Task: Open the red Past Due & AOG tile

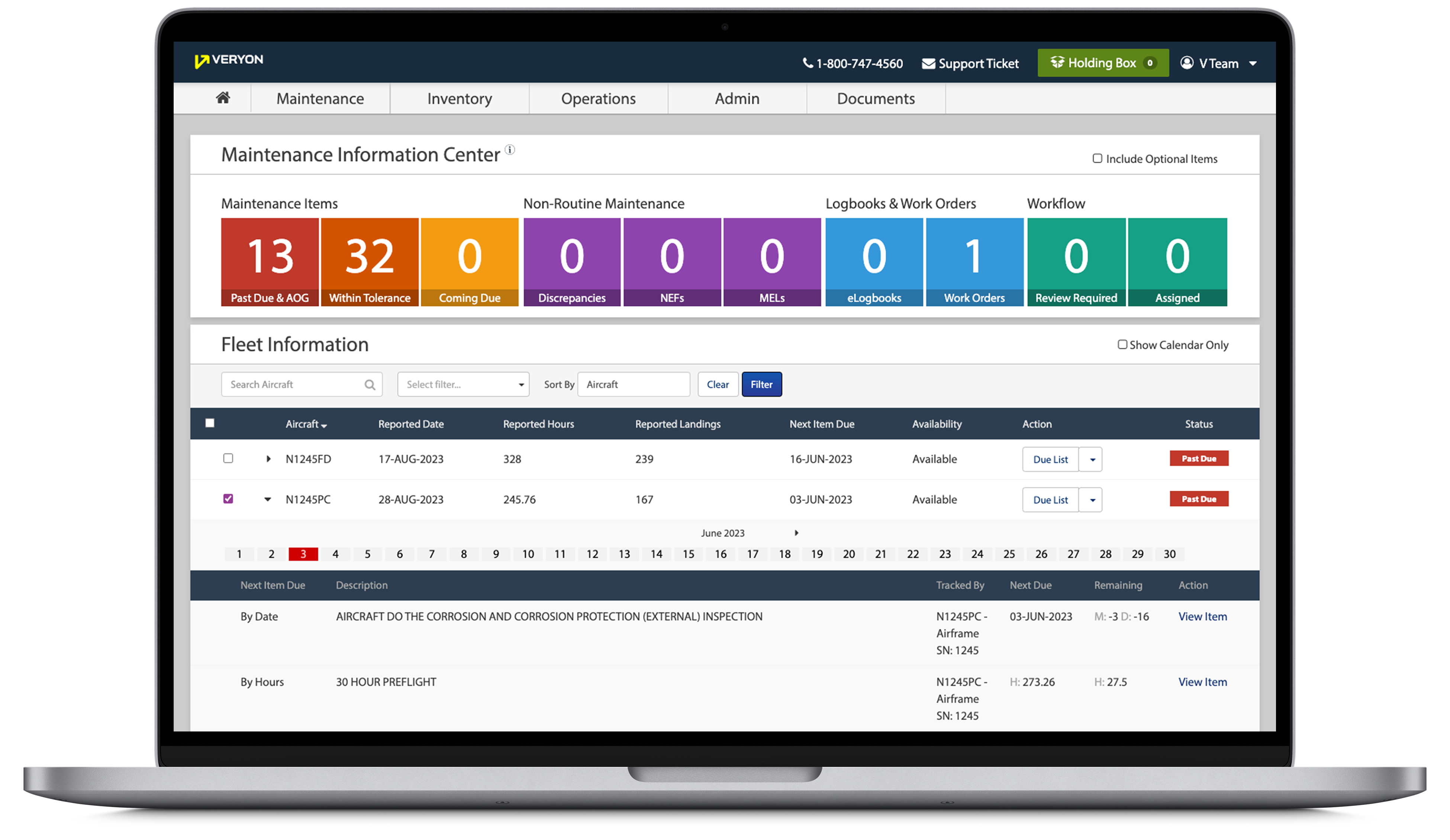Action: 270,262
